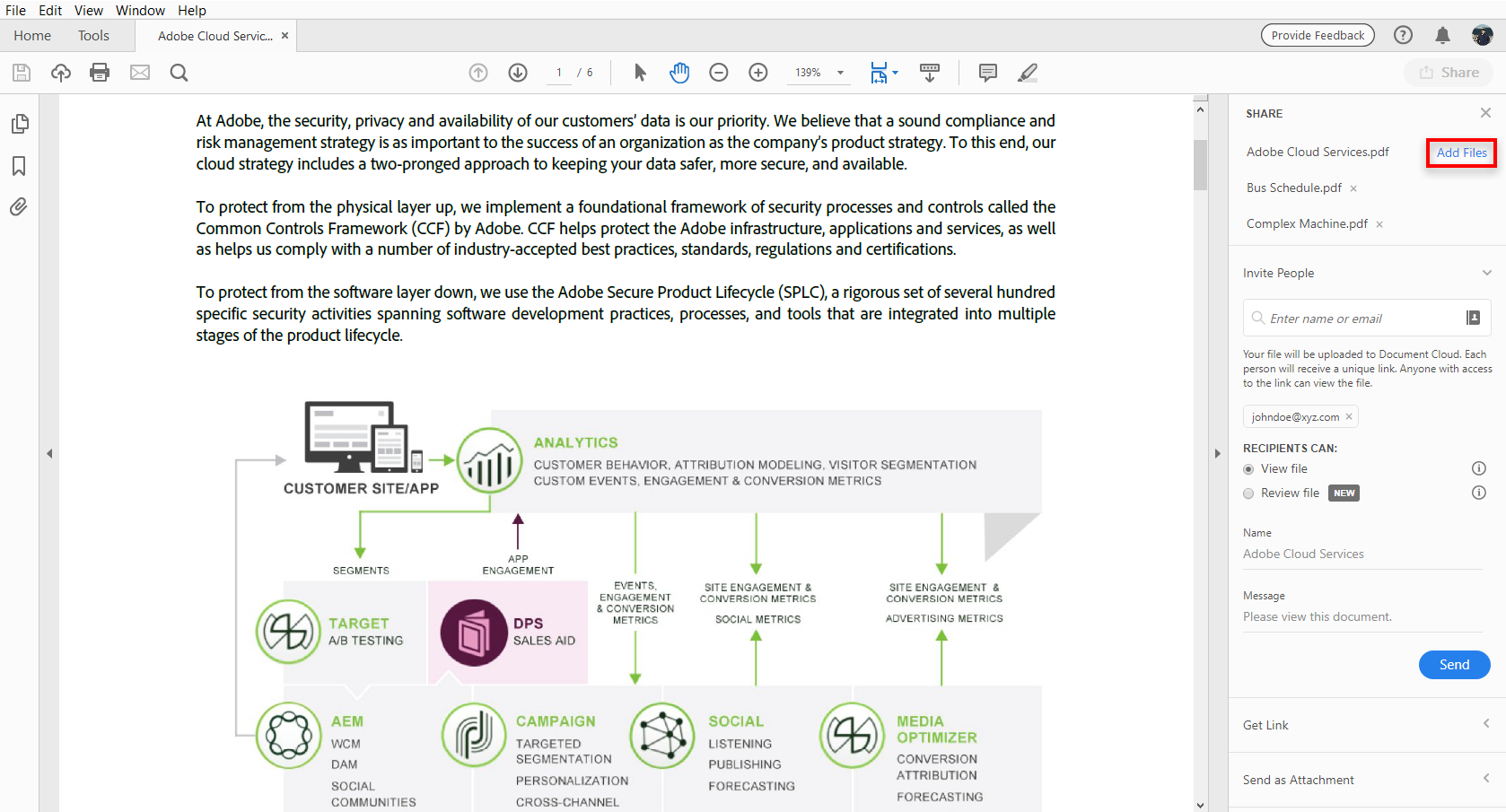Click the Save file icon
This screenshot has width=1506, height=812.
[x=22, y=73]
